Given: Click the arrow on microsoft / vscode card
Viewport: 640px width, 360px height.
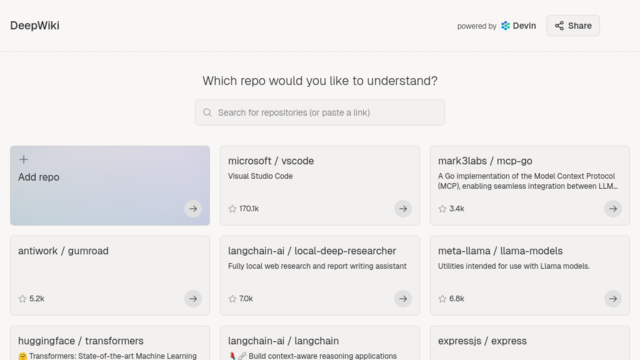Looking at the screenshot, I should (x=403, y=209).
